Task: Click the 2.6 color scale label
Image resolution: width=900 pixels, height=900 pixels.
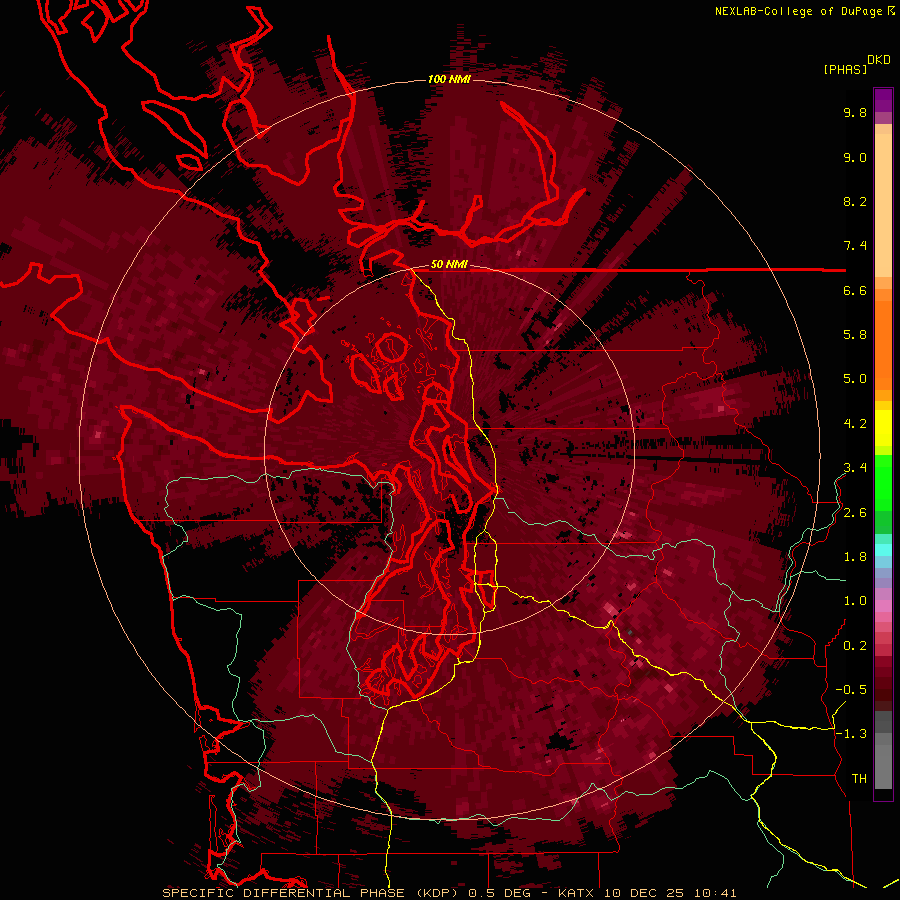Action: pos(855,513)
